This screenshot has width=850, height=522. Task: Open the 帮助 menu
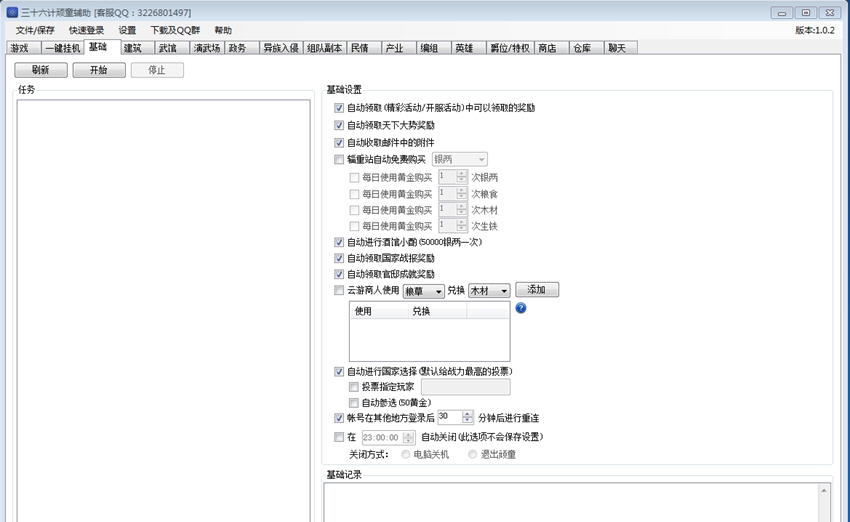[223, 30]
